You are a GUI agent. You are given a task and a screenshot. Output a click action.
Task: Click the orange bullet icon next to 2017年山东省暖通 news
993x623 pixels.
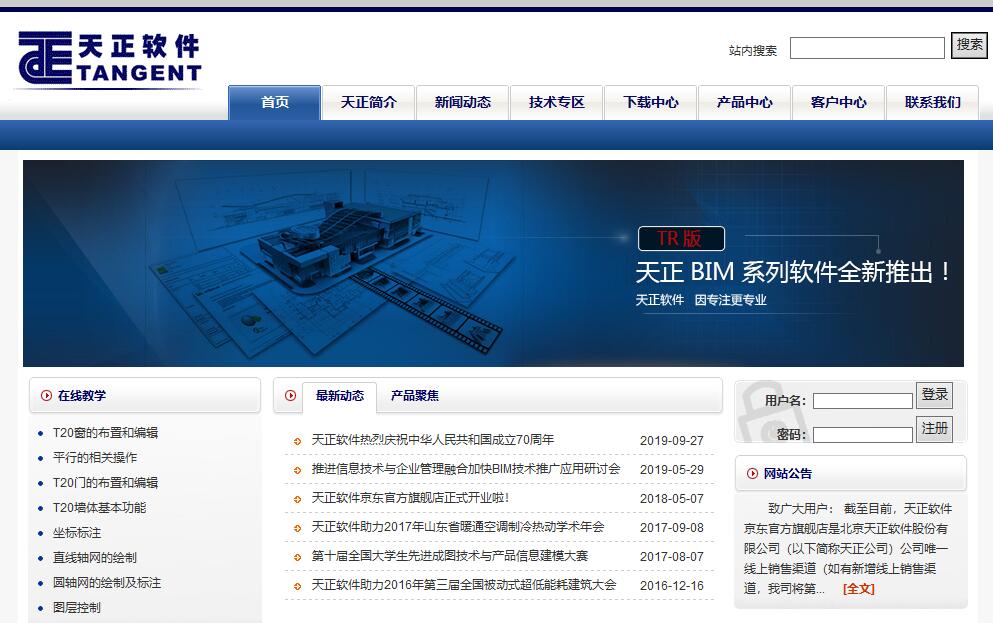coord(297,529)
